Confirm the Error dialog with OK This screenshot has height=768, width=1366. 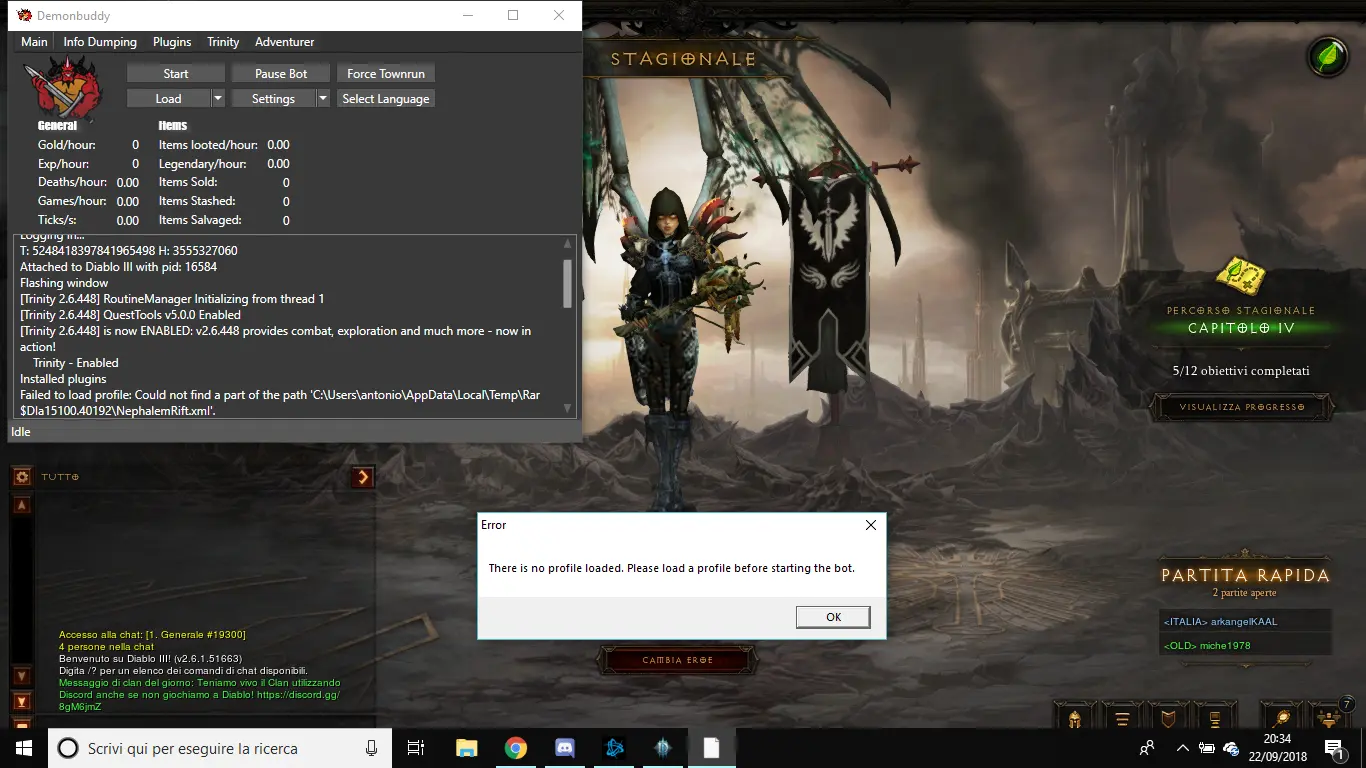tap(833, 617)
